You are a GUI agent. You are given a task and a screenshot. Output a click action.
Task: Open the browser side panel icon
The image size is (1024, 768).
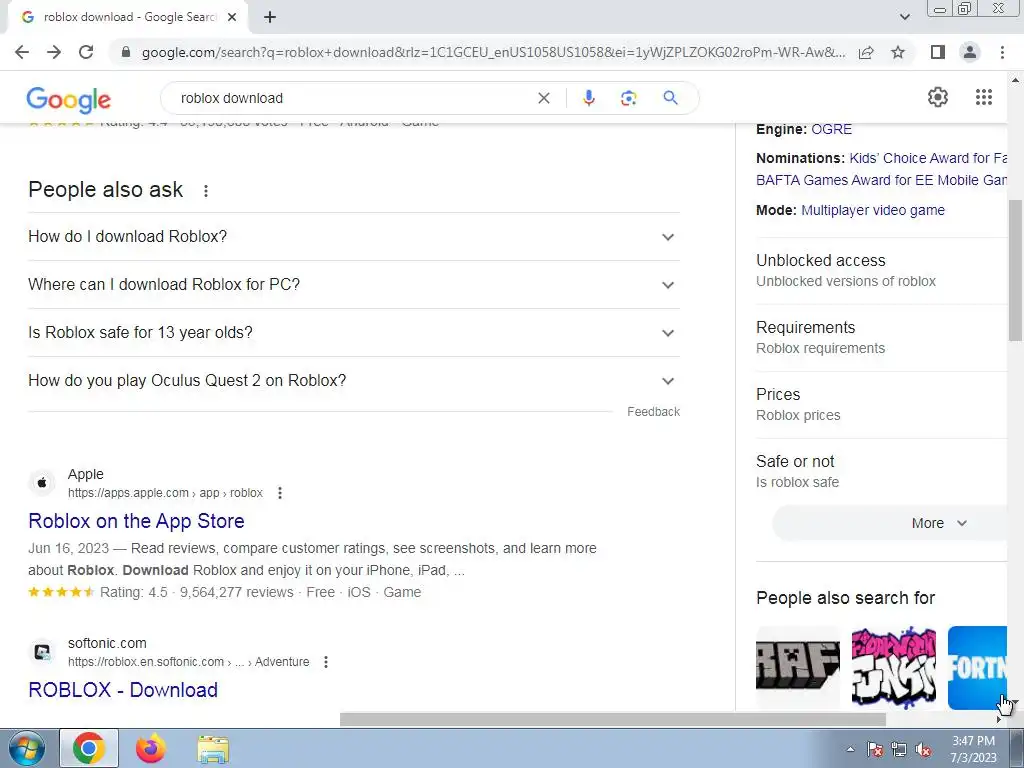click(938, 52)
